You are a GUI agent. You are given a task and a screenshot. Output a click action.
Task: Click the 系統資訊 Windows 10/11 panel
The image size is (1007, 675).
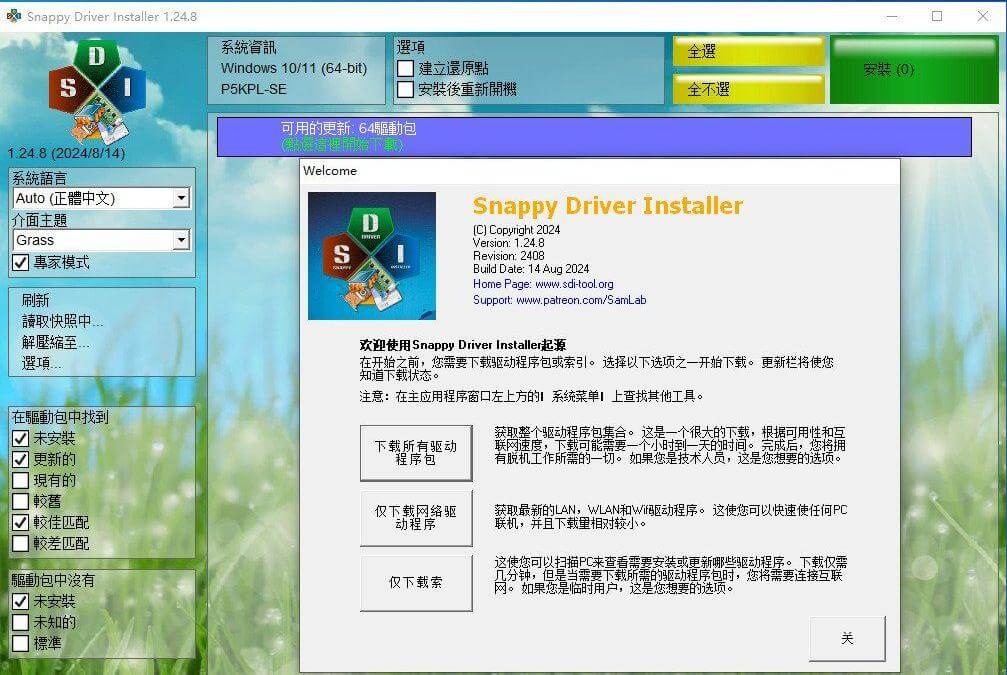click(296, 70)
